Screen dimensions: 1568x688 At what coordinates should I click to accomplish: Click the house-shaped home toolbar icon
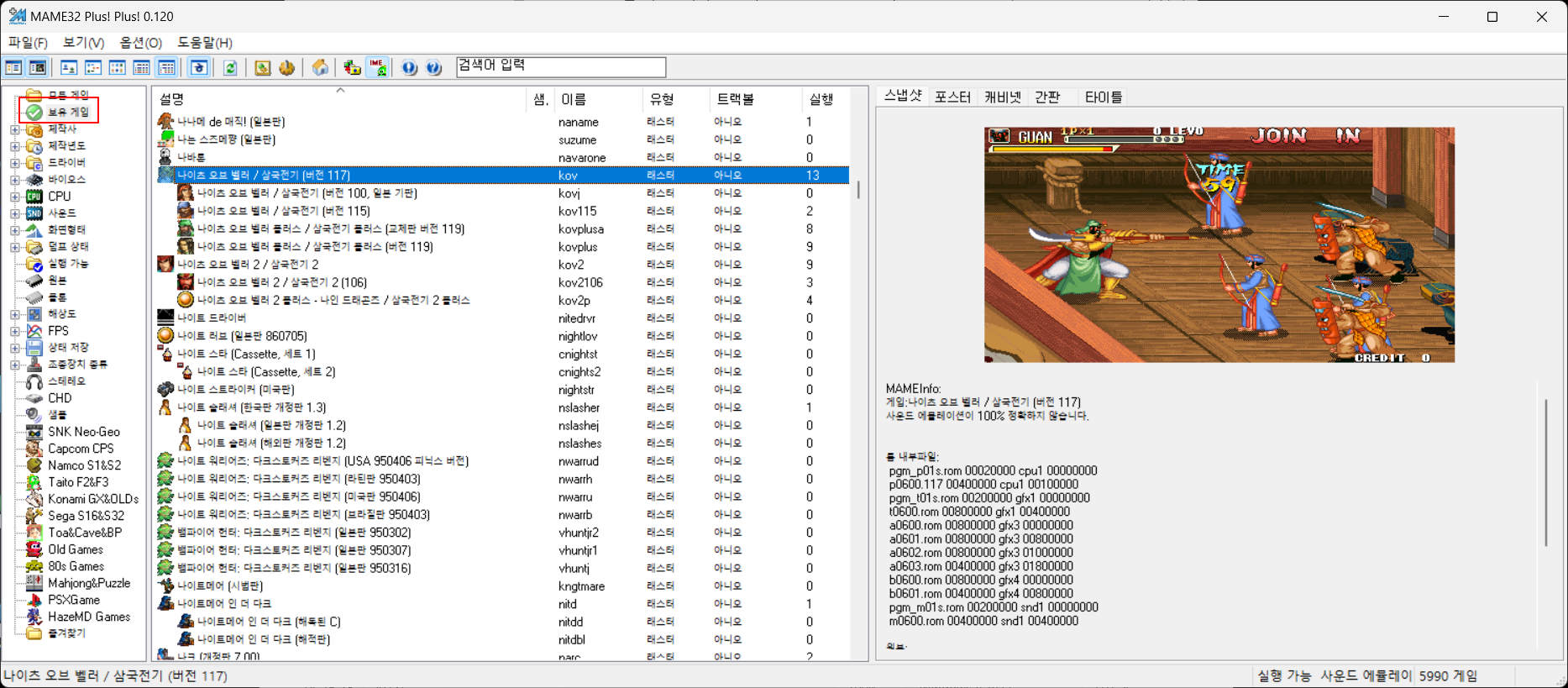pos(320,68)
